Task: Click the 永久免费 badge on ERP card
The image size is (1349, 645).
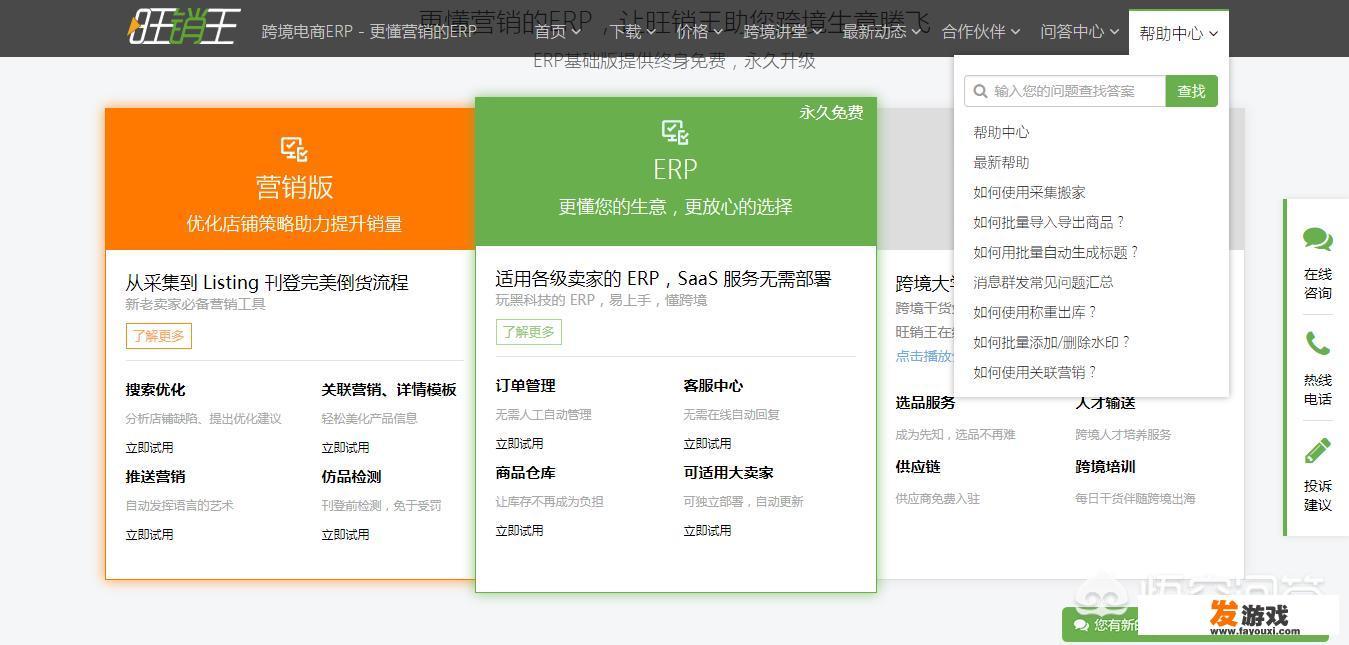Action: click(x=831, y=113)
